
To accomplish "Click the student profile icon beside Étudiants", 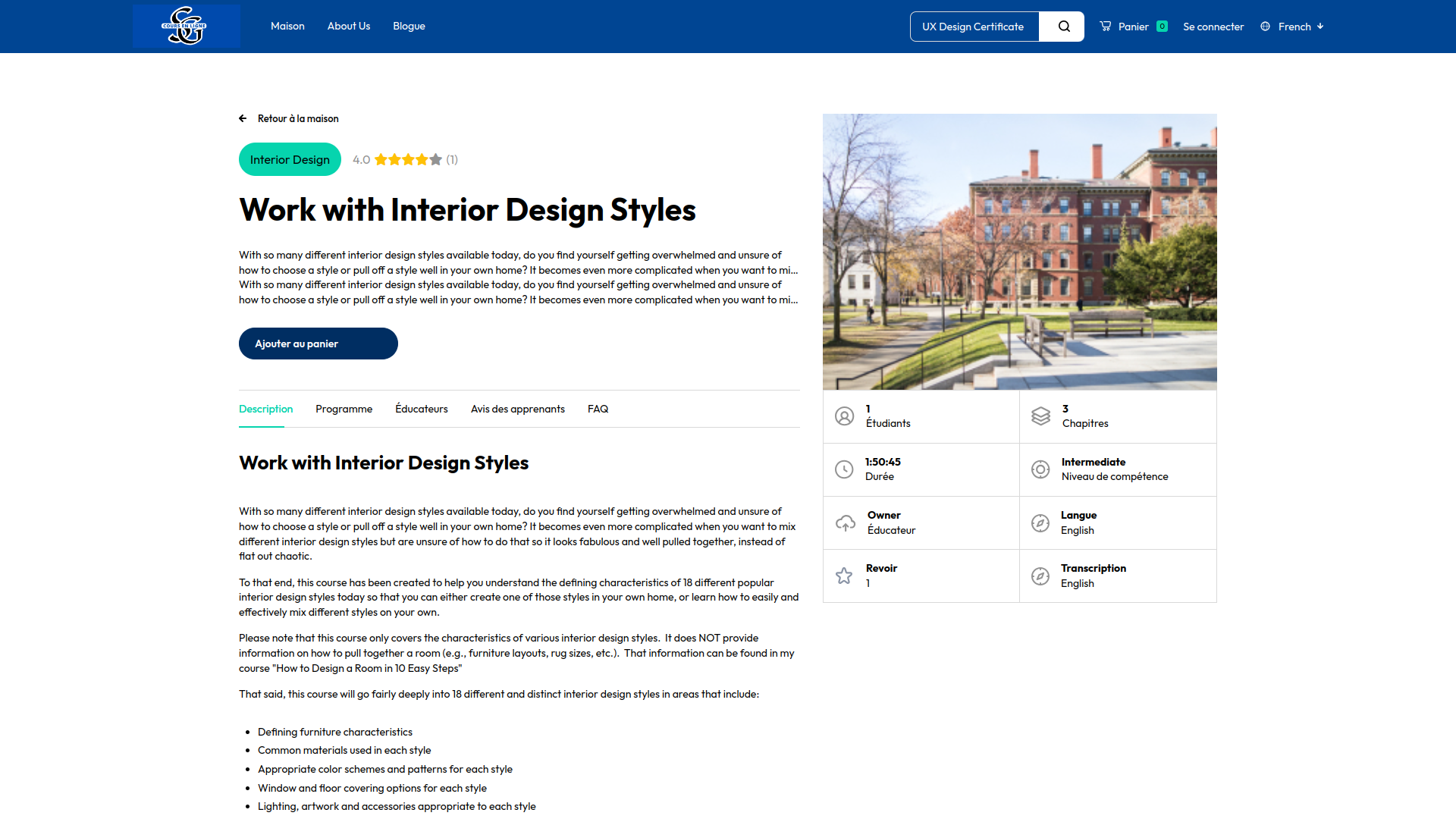I will pos(844,416).
